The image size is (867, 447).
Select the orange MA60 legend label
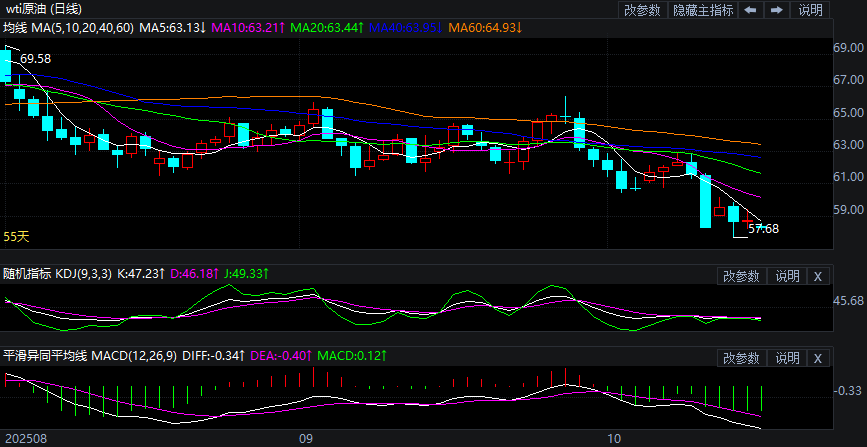485,27
